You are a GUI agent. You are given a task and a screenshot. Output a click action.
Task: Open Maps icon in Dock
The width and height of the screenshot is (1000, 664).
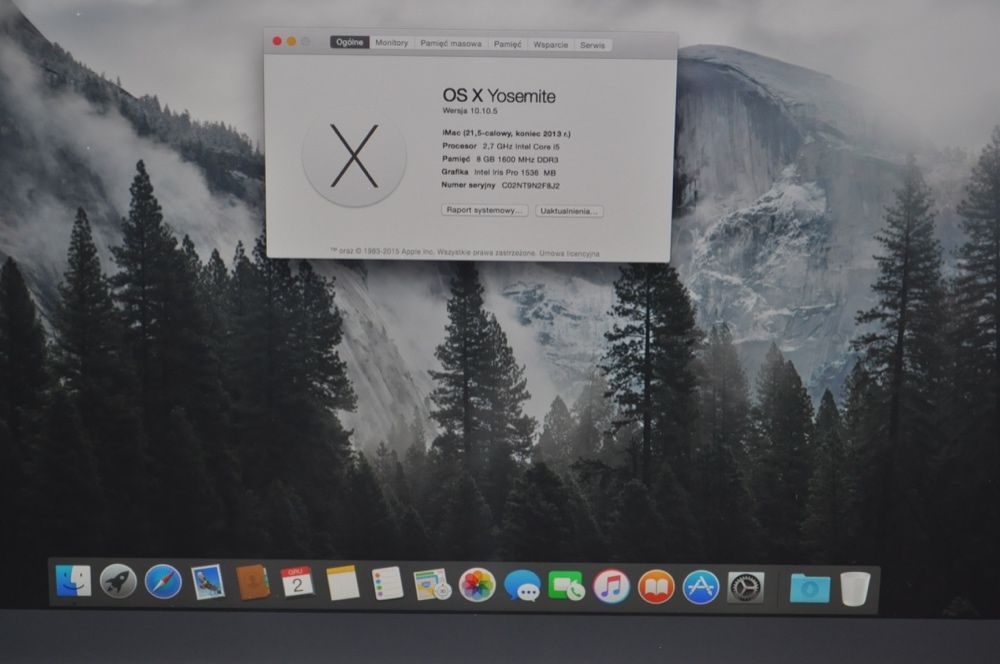click(x=432, y=585)
